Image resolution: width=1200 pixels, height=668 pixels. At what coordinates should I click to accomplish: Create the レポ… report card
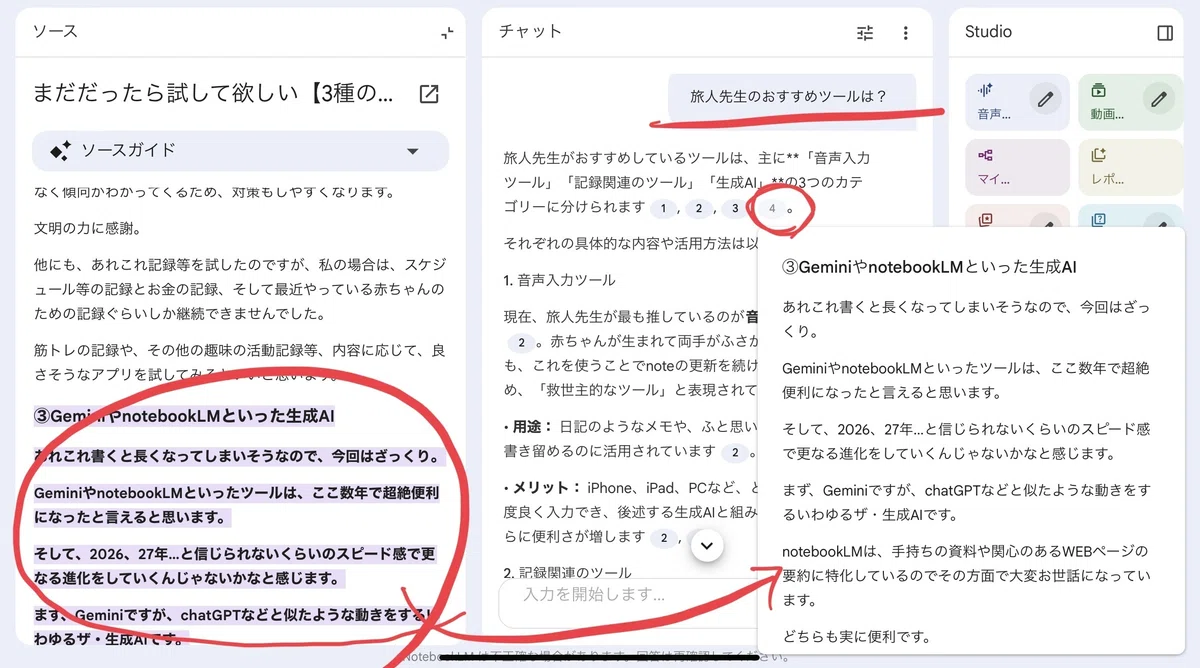coord(1131,167)
